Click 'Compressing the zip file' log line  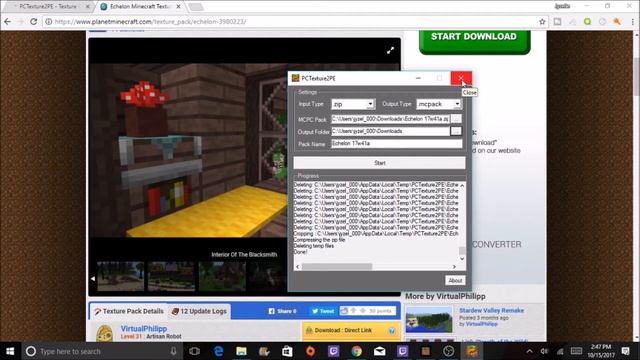pyautogui.click(x=320, y=240)
